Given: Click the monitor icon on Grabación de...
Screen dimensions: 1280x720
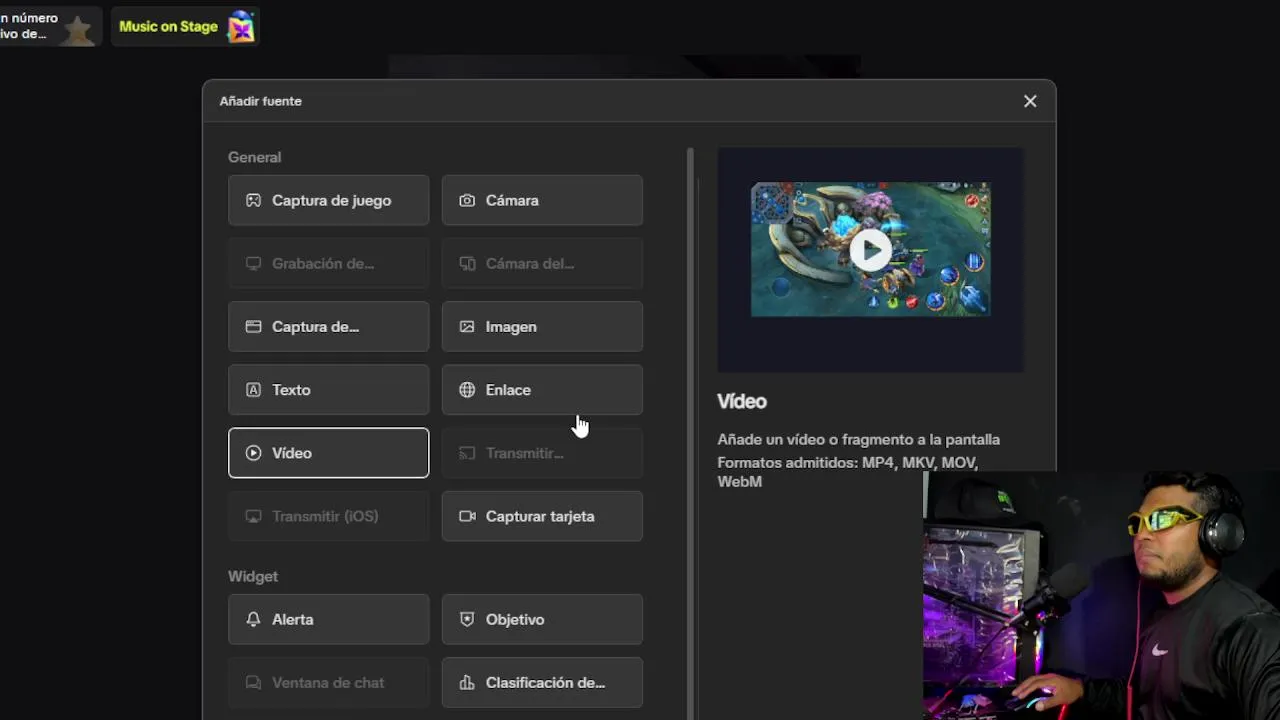Looking at the screenshot, I should [x=253, y=264].
